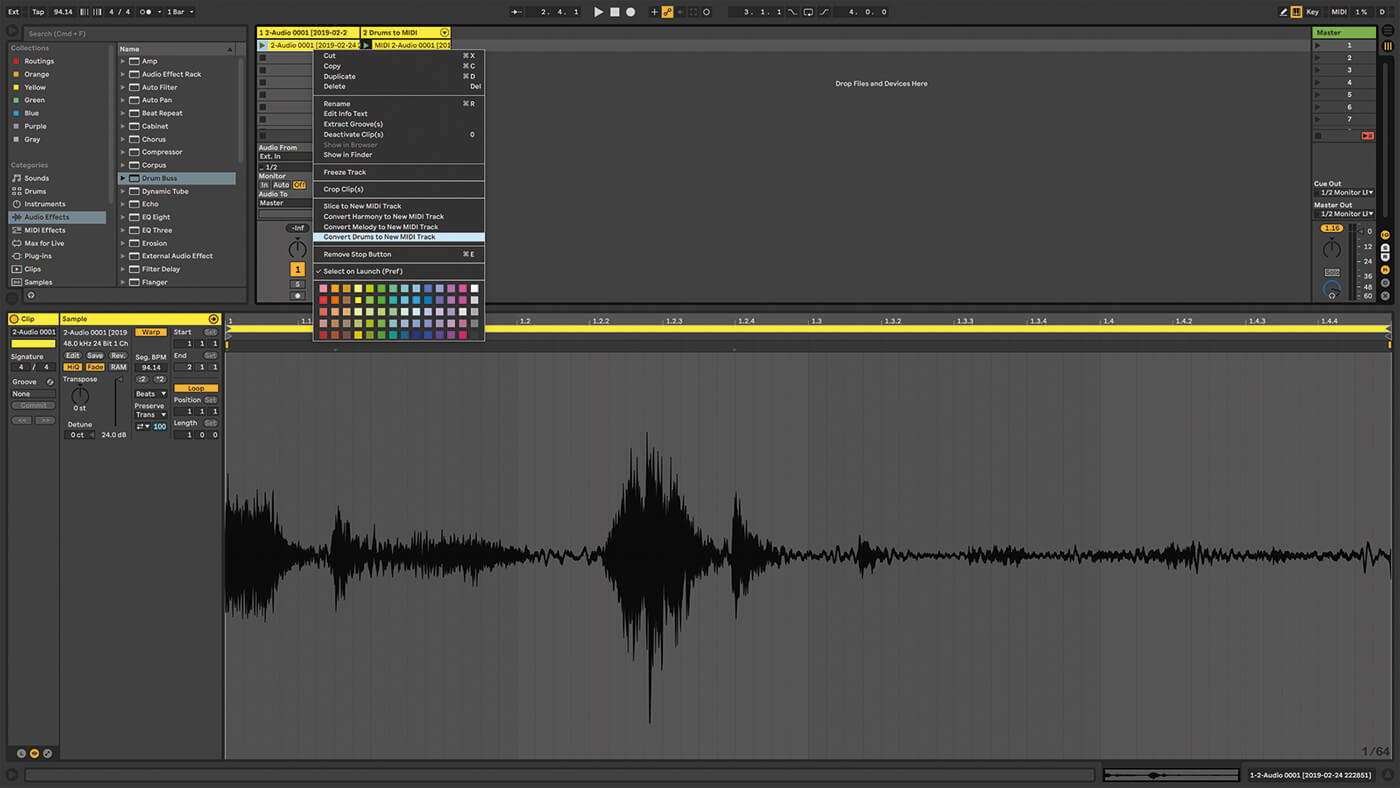The width and height of the screenshot is (1400, 788).
Task: Click the sample Rev. button
Action: (118, 356)
